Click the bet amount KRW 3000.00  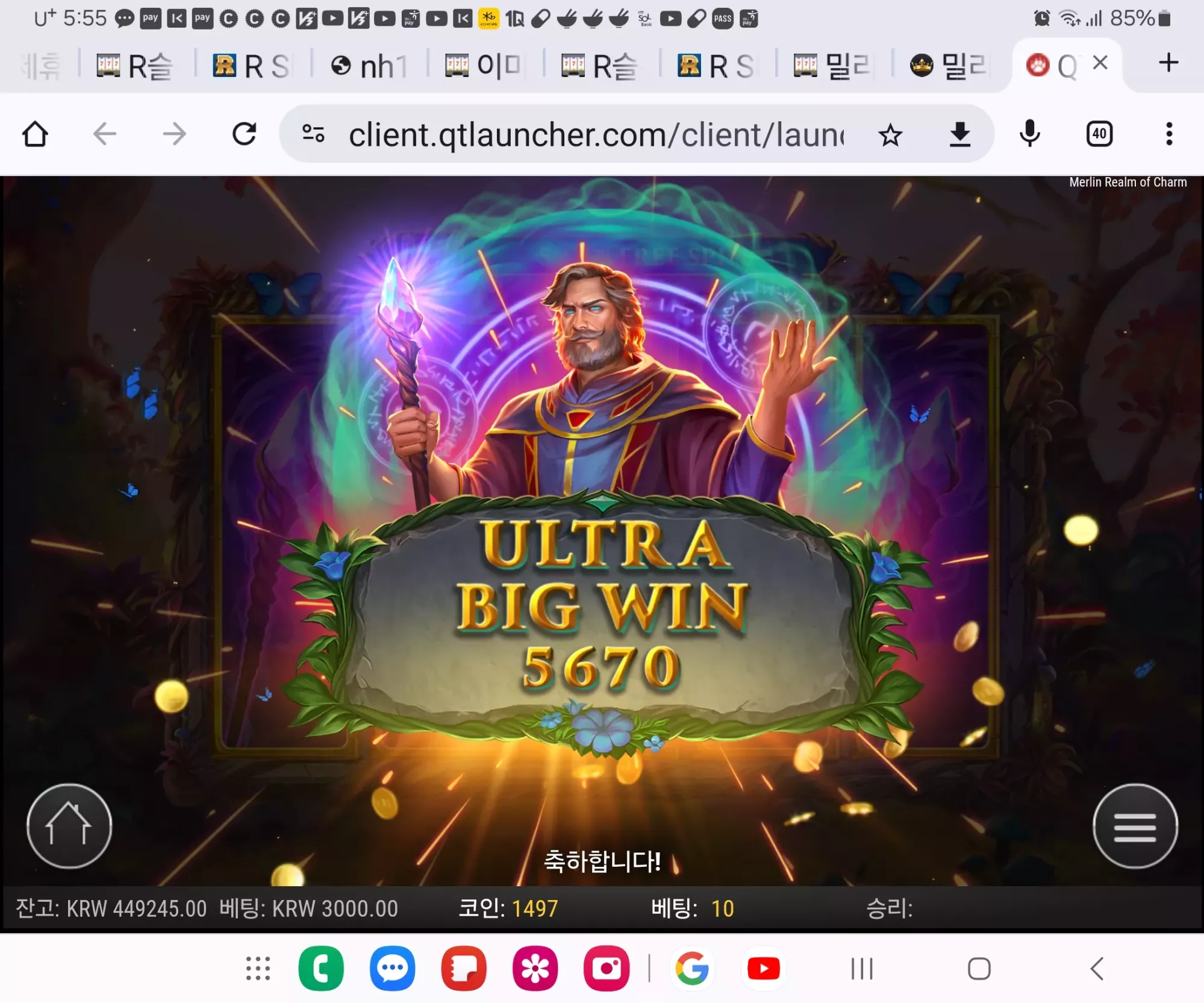[x=308, y=908]
